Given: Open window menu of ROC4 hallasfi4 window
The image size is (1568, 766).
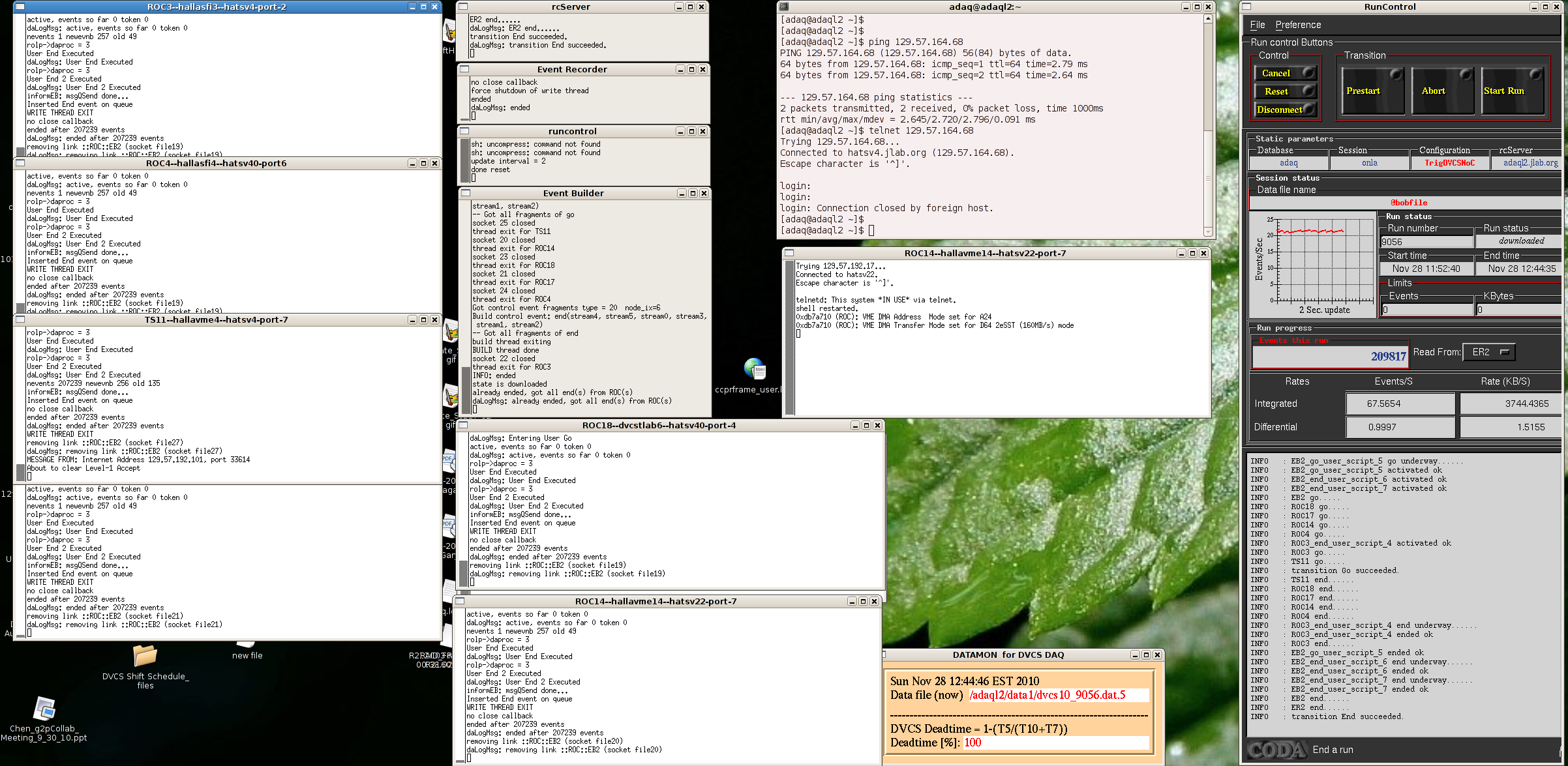Looking at the screenshot, I should click(20, 163).
